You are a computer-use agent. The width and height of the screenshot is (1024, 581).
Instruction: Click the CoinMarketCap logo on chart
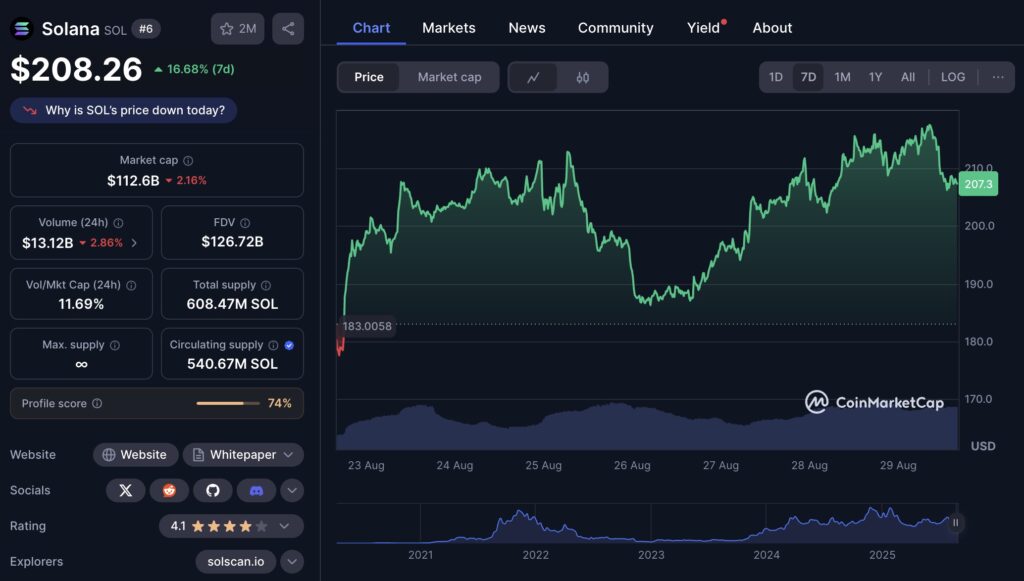tap(874, 402)
